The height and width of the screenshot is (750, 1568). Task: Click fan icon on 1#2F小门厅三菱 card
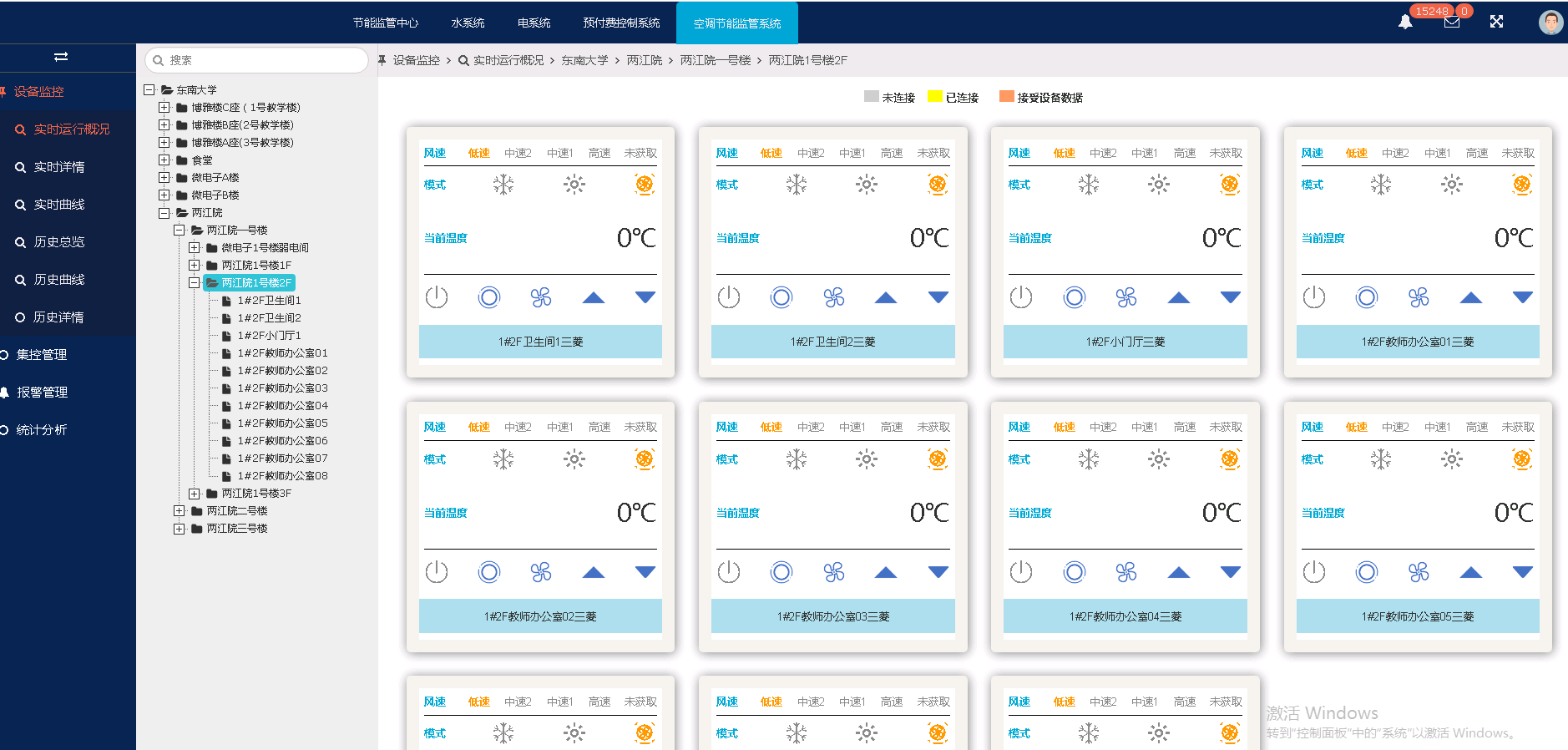[x=1125, y=297]
